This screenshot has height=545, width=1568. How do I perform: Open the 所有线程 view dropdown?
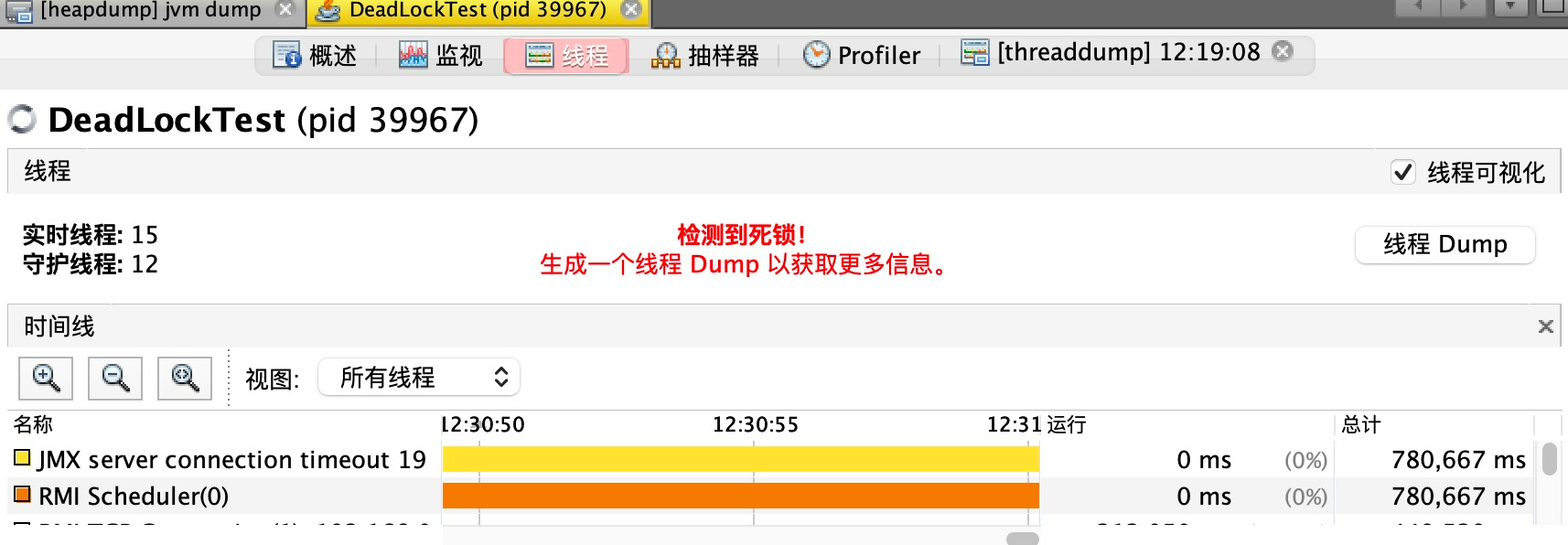419,378
